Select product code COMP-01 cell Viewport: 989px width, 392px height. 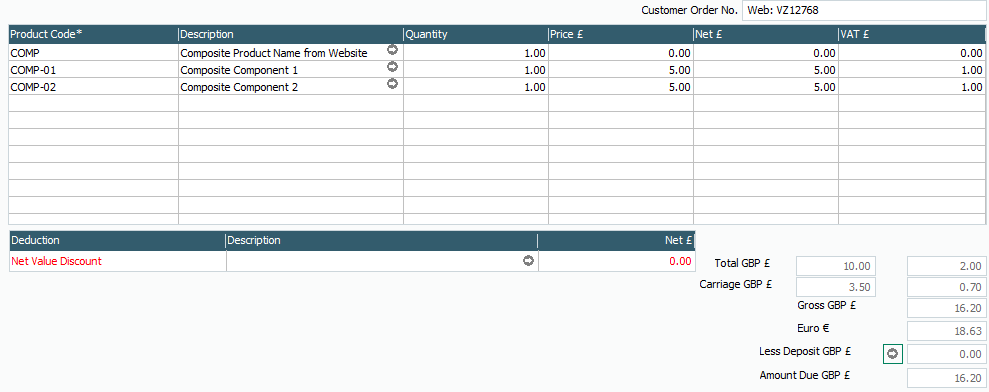click(x=93, y=70)
